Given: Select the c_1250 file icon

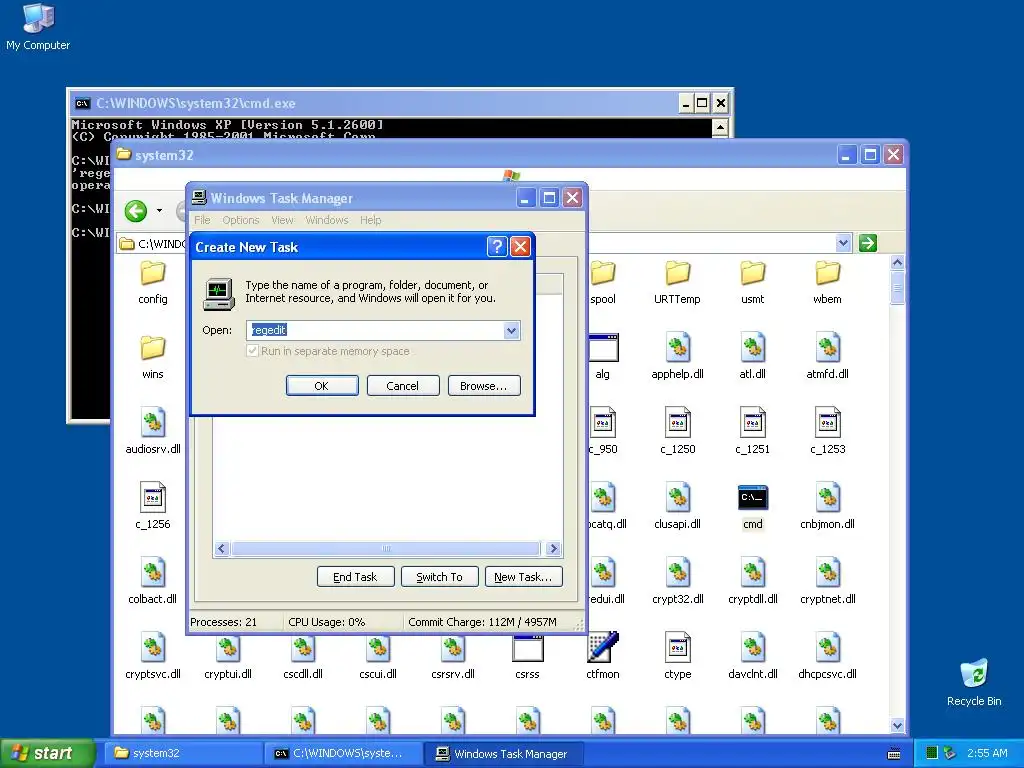Looking at the screenshot, I should pyautogui.click(x=678, y=423).
